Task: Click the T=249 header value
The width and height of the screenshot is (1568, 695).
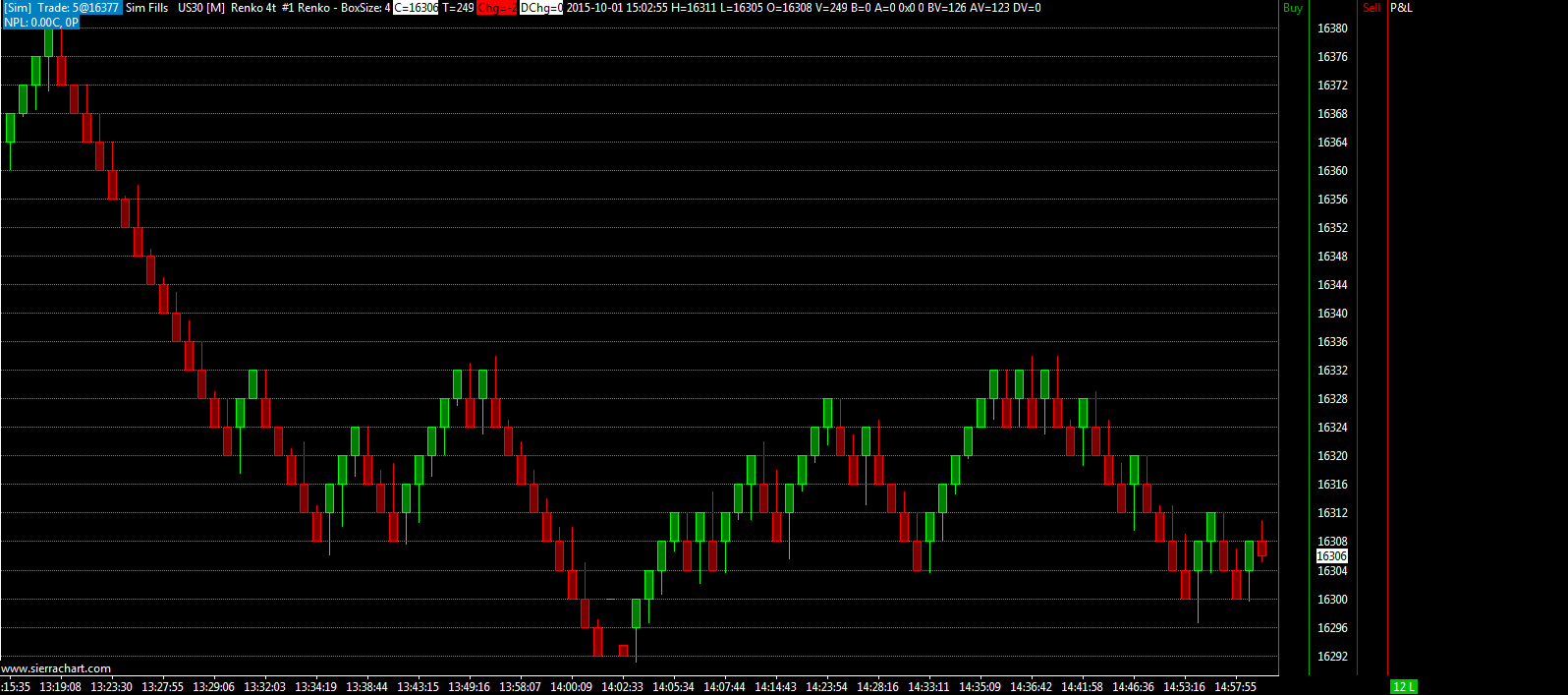Action: tap(458, 8)
